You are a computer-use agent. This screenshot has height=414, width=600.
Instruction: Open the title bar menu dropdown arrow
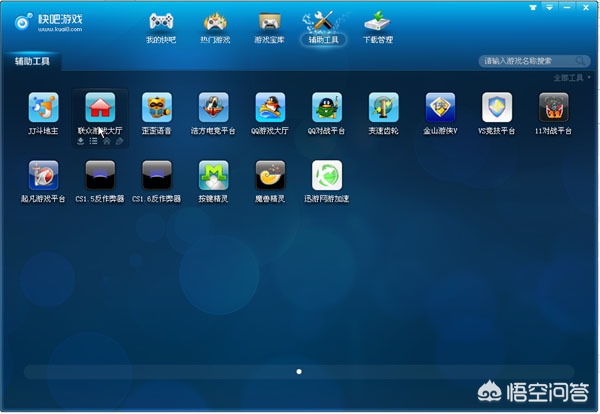coord(549,7)
